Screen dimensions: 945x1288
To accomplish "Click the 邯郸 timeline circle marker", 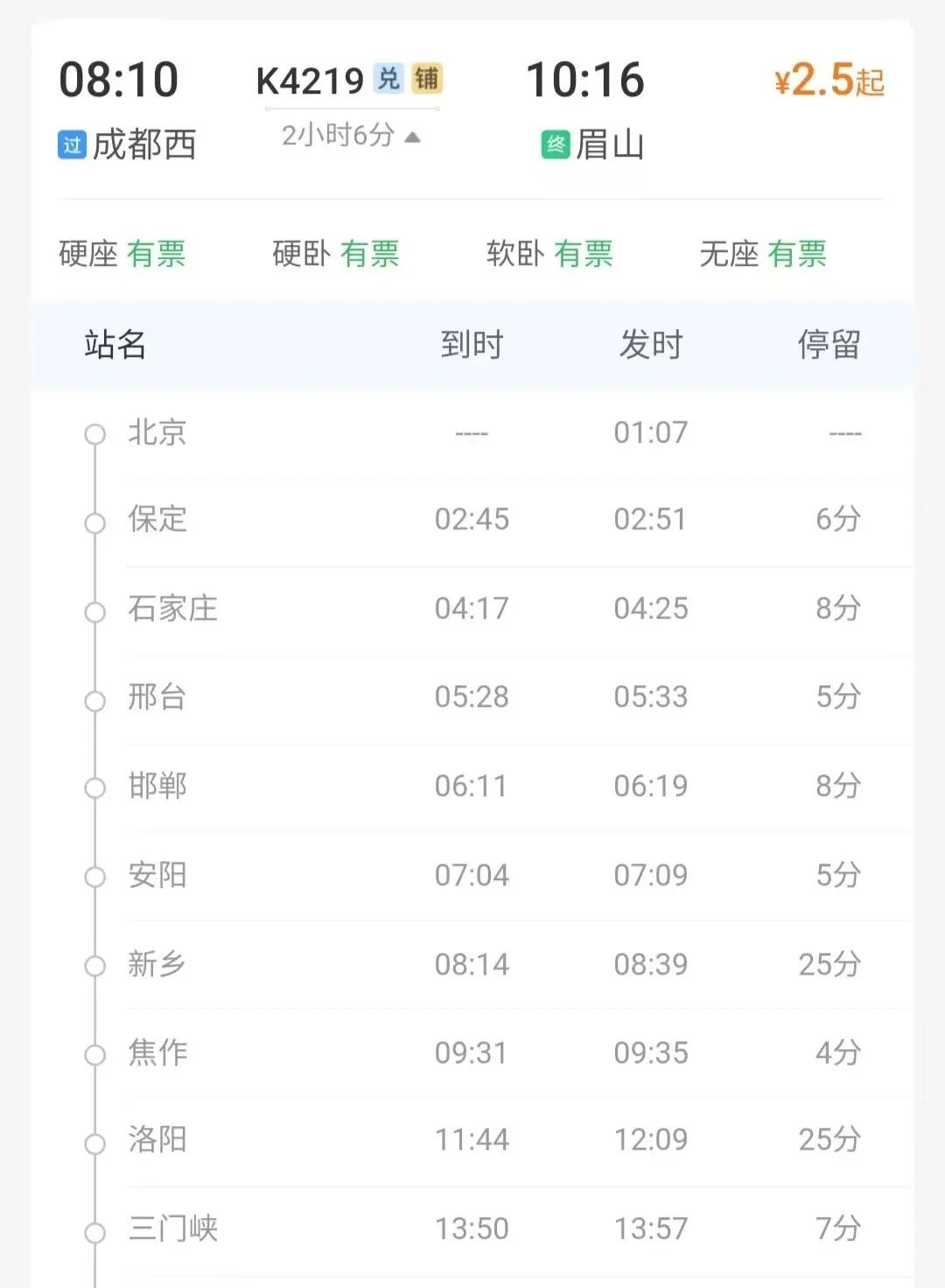I will pos(94,788).
